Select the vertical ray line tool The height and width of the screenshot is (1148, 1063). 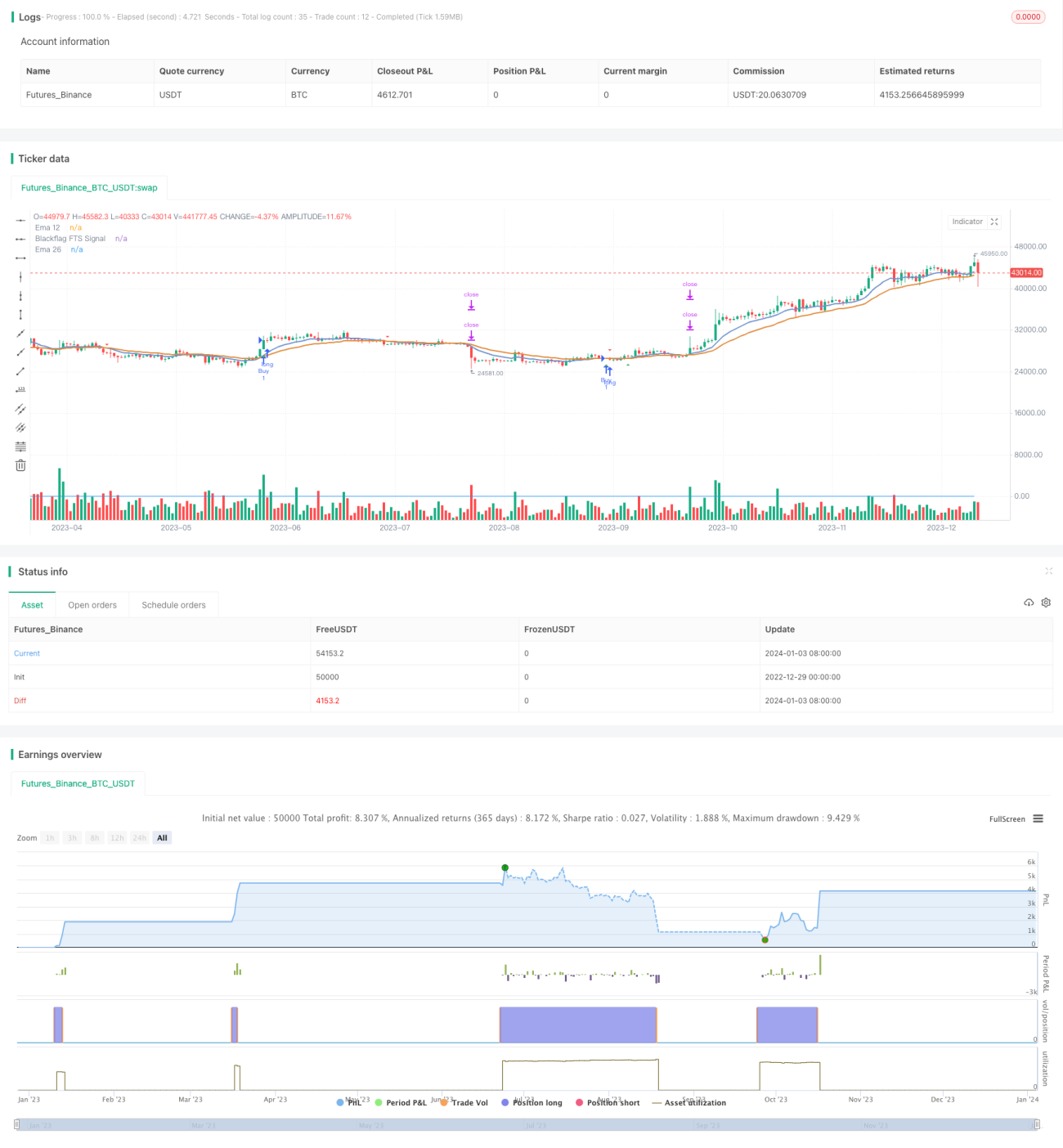(x=20, y=295)
